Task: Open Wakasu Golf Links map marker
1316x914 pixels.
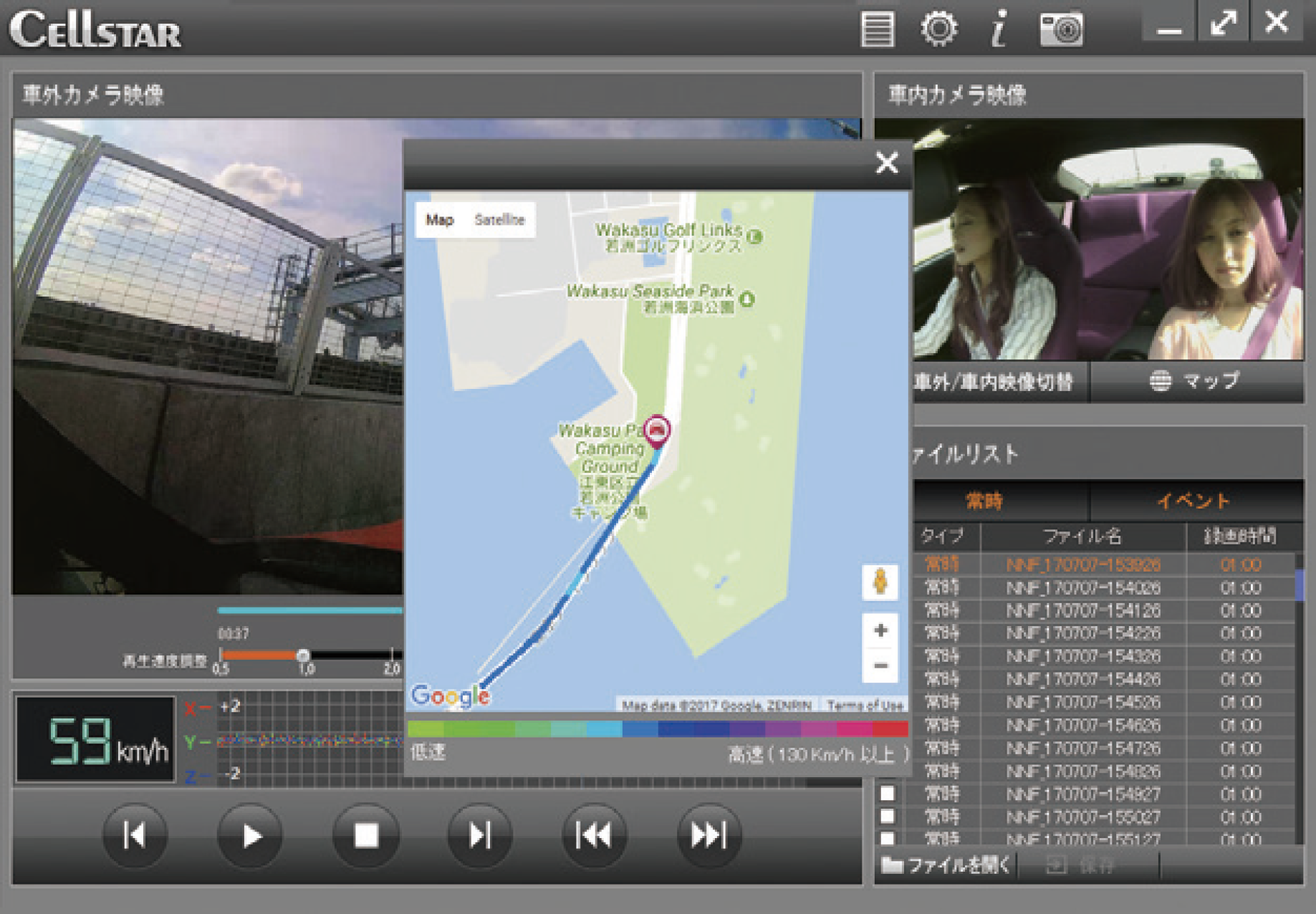Action: point(754,236)
